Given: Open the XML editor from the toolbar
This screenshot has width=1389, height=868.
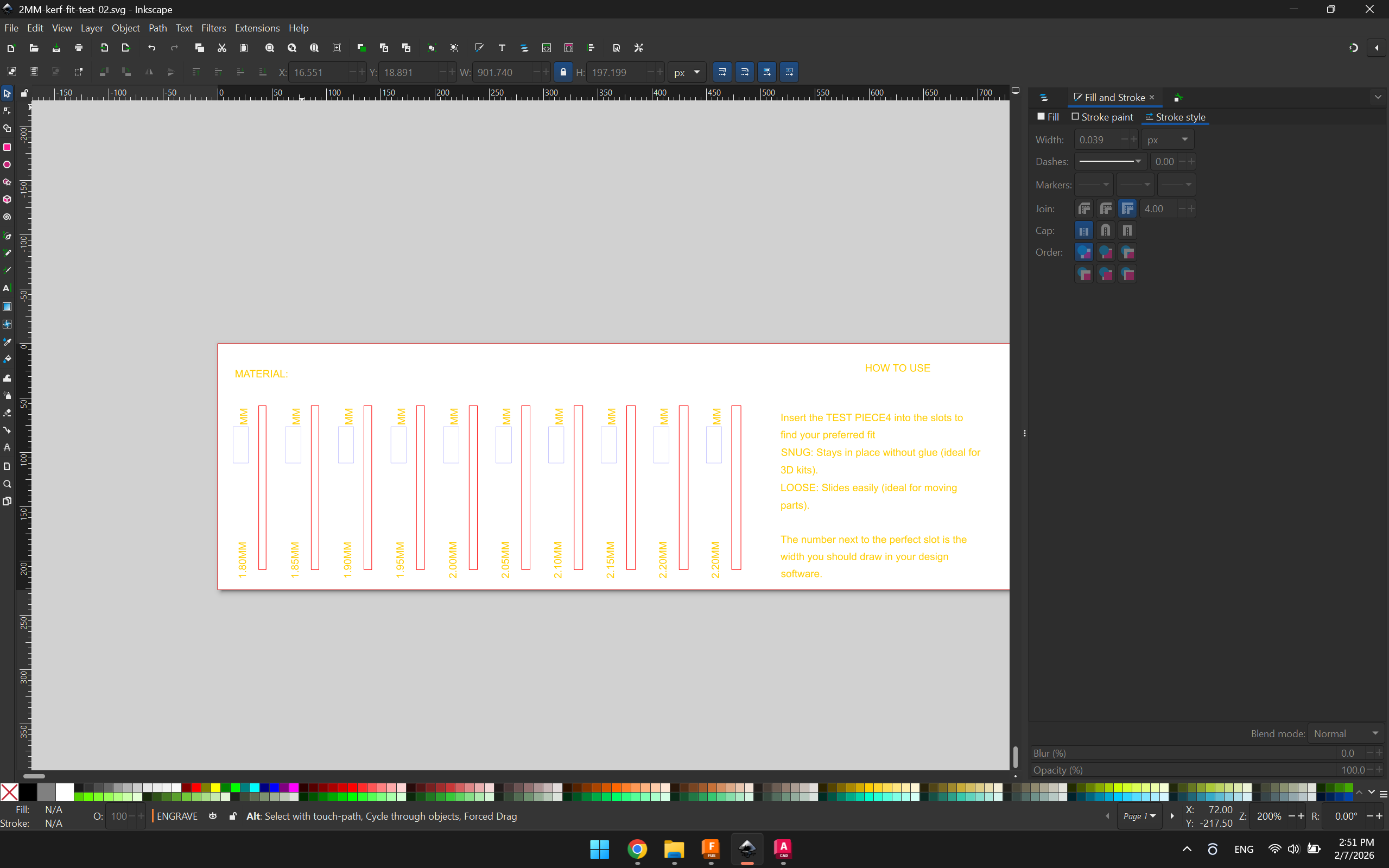Looking at the screenshot, I should [x=547, y=48].
